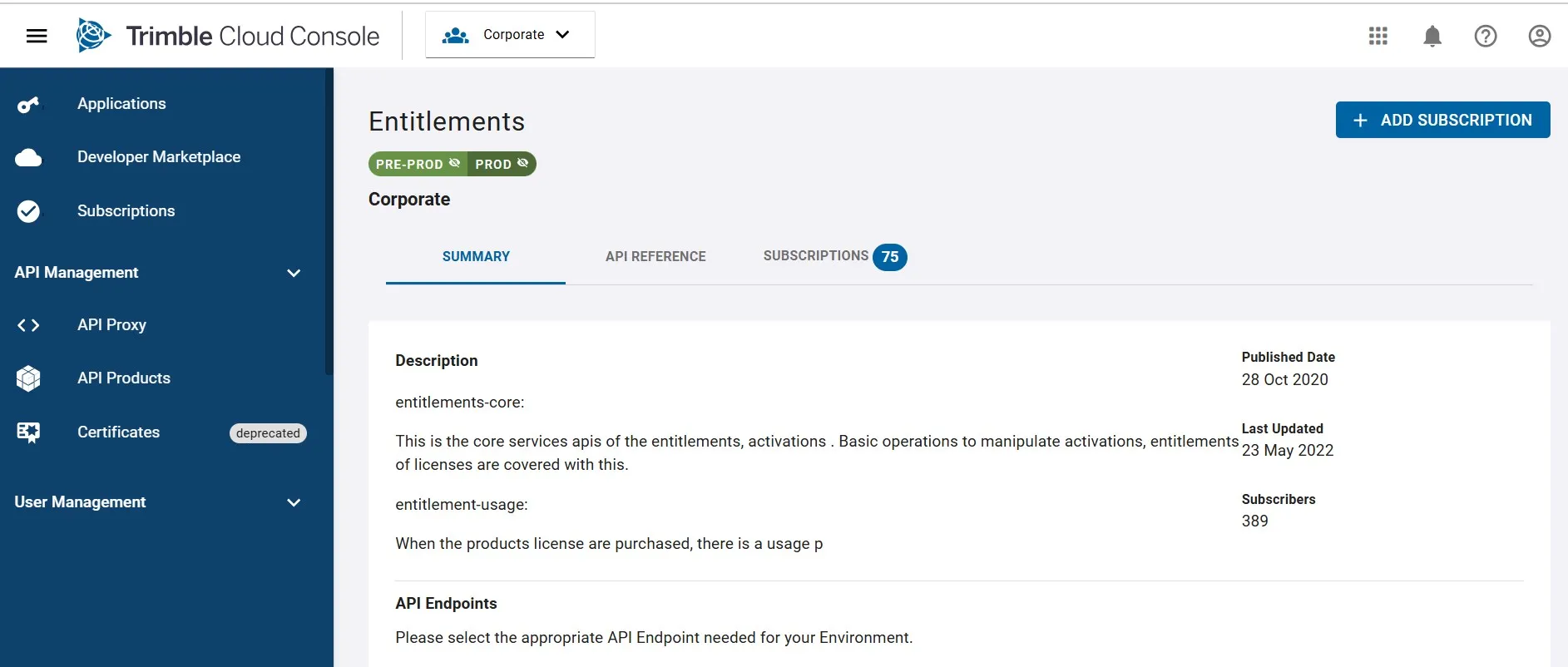The width and height of the screenshot is (1568, 667).
Task: Open the user account profile icon
Action: (x=1540, y=36)
